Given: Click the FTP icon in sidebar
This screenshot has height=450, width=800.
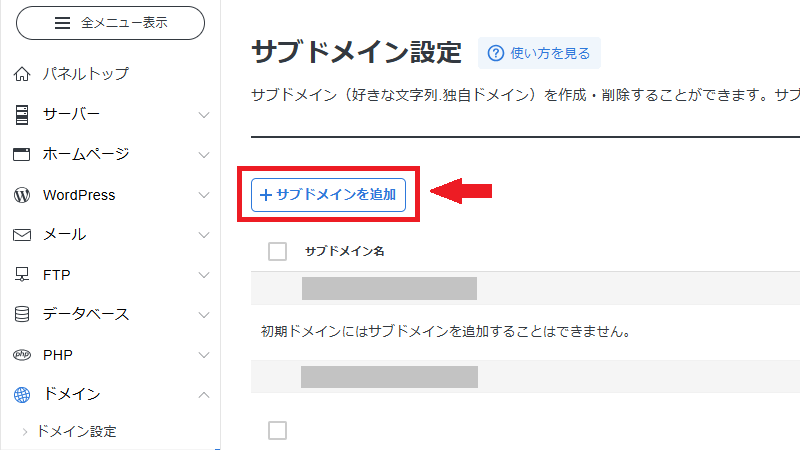Looking at the screenshot, I should [22, 274].
